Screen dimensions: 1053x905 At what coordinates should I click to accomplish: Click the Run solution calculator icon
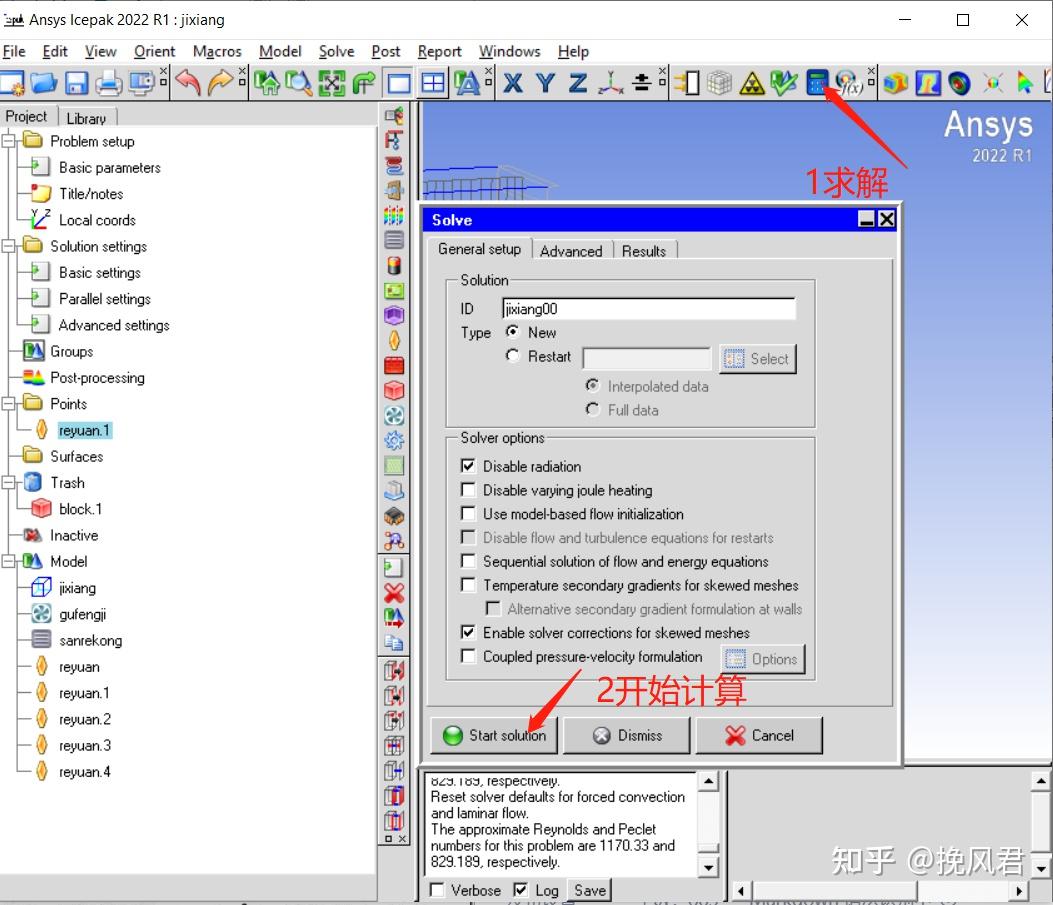click(816, 83)
